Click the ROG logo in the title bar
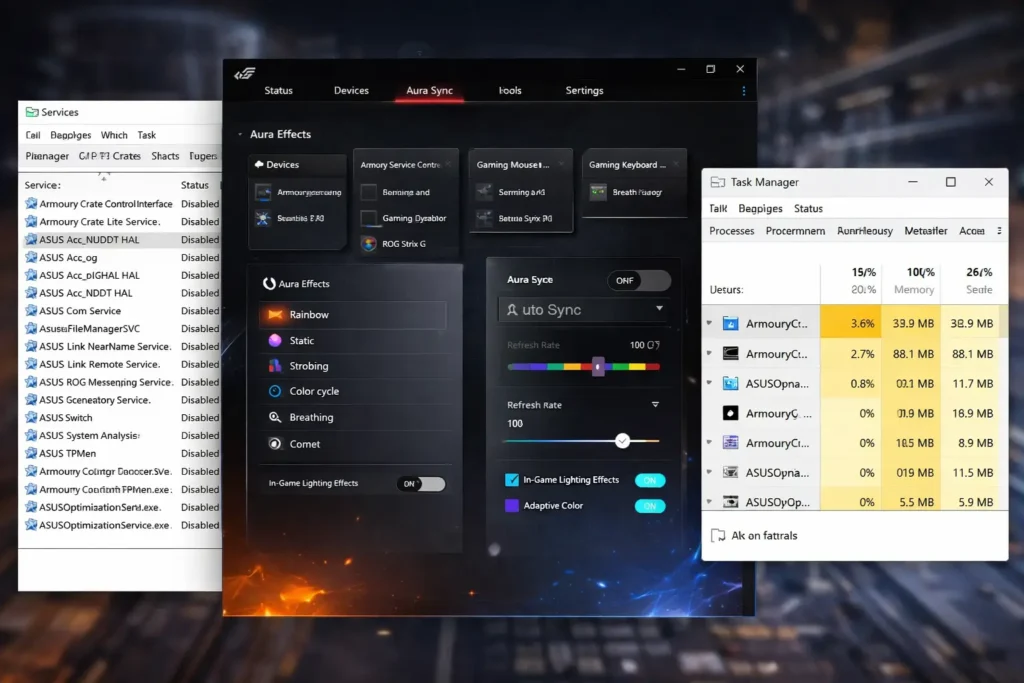This screenshot has width=1024, height=683. (245, 74)
